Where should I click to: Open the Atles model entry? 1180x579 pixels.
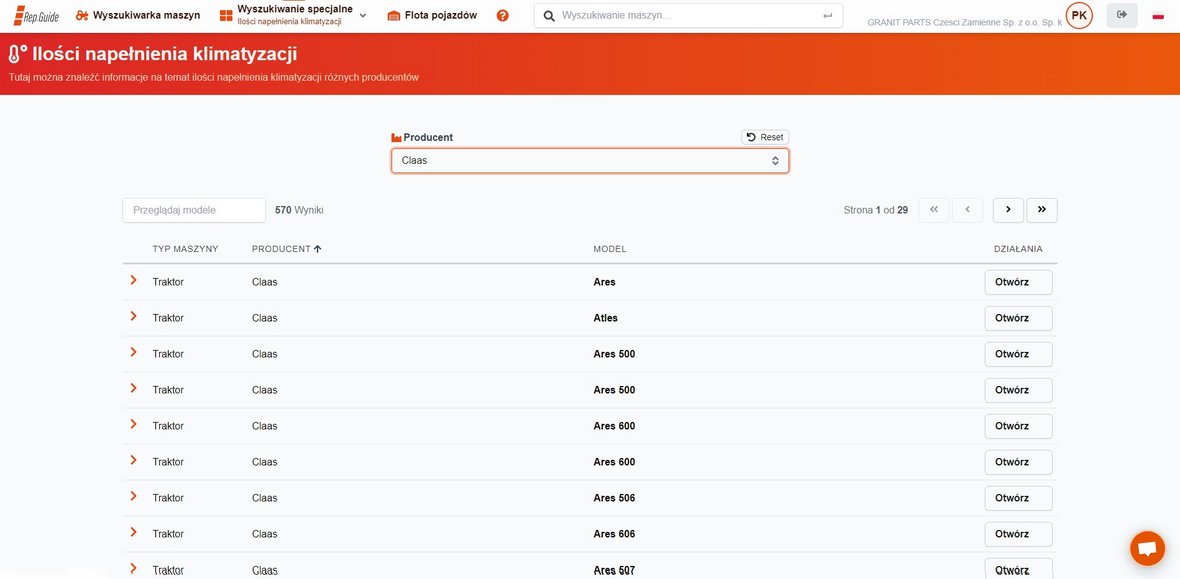pos(1018,318)
